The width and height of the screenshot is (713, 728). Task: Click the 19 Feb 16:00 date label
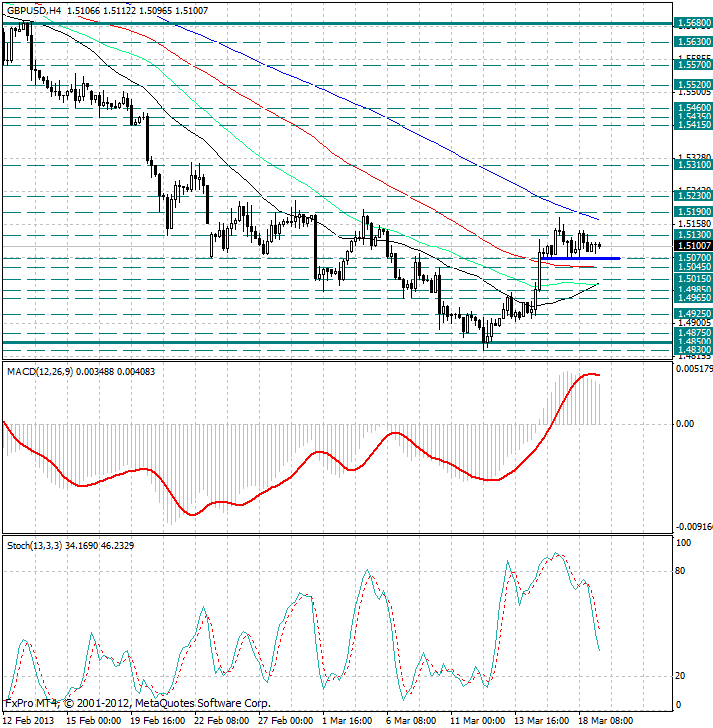pyautogui.click(x=158, y=721)
